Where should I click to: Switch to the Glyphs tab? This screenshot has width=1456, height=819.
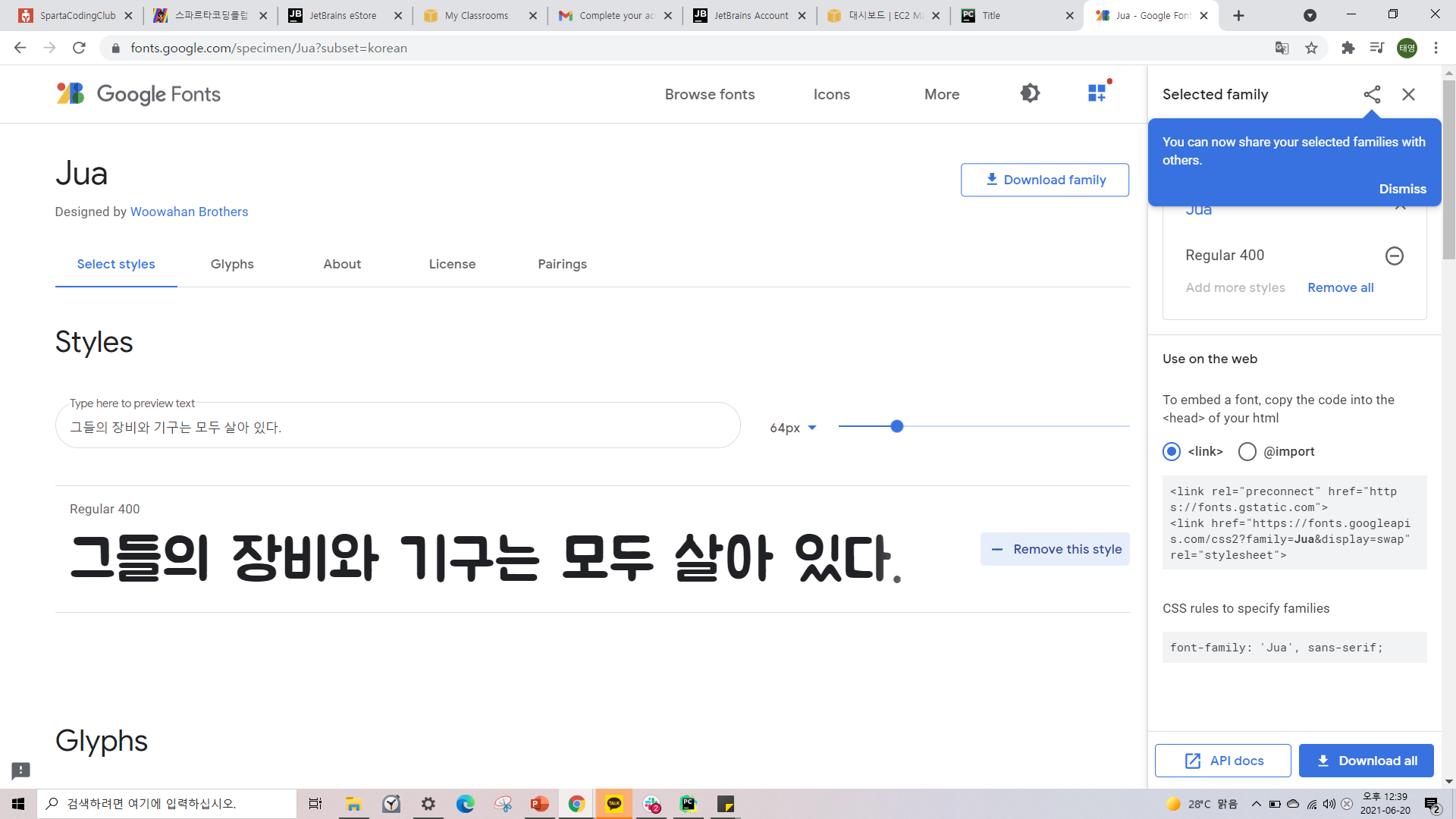[232, 264]
